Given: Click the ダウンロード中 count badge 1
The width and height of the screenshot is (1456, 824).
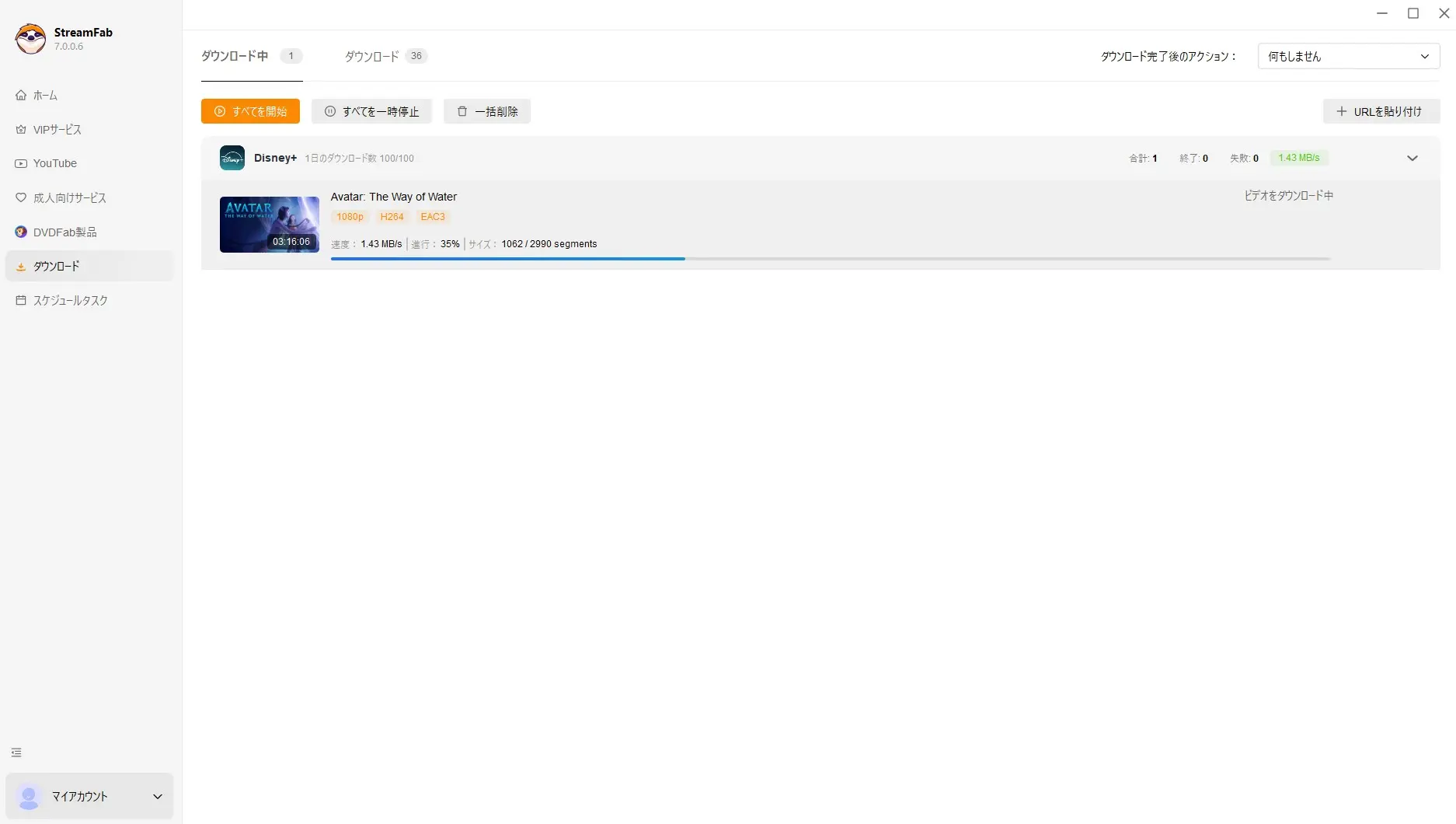Looking at the screenshot, I should pos(291,56).
